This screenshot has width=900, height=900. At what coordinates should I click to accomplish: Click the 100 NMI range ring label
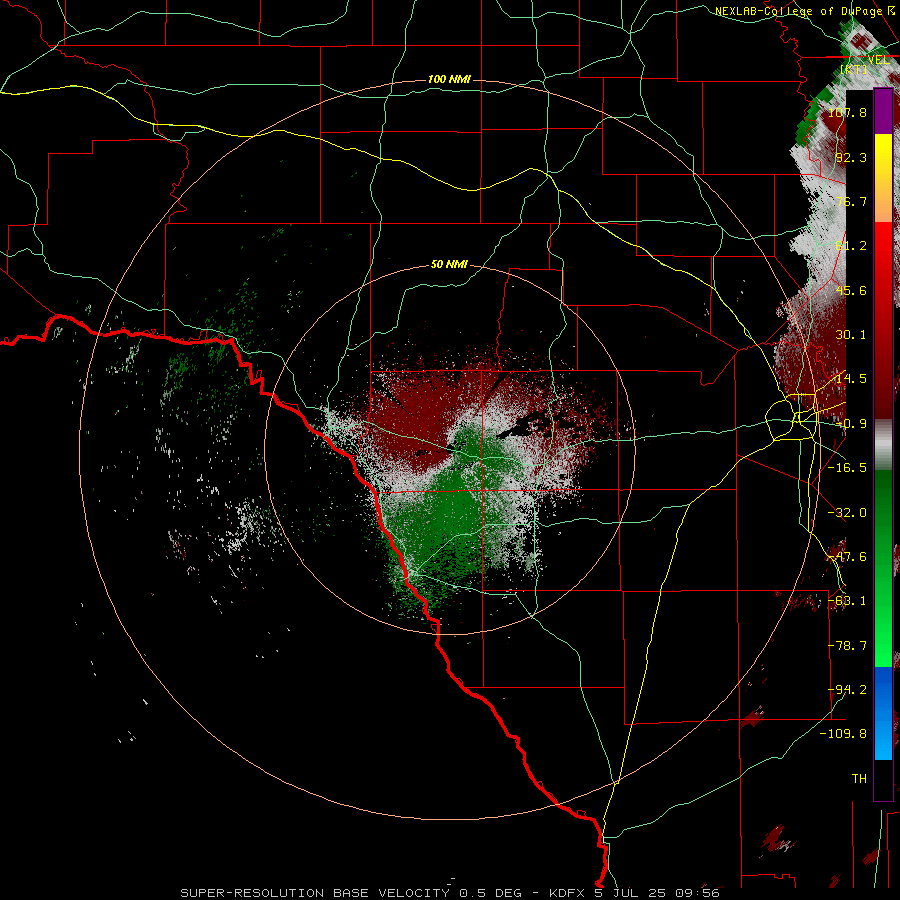(449, 79)
